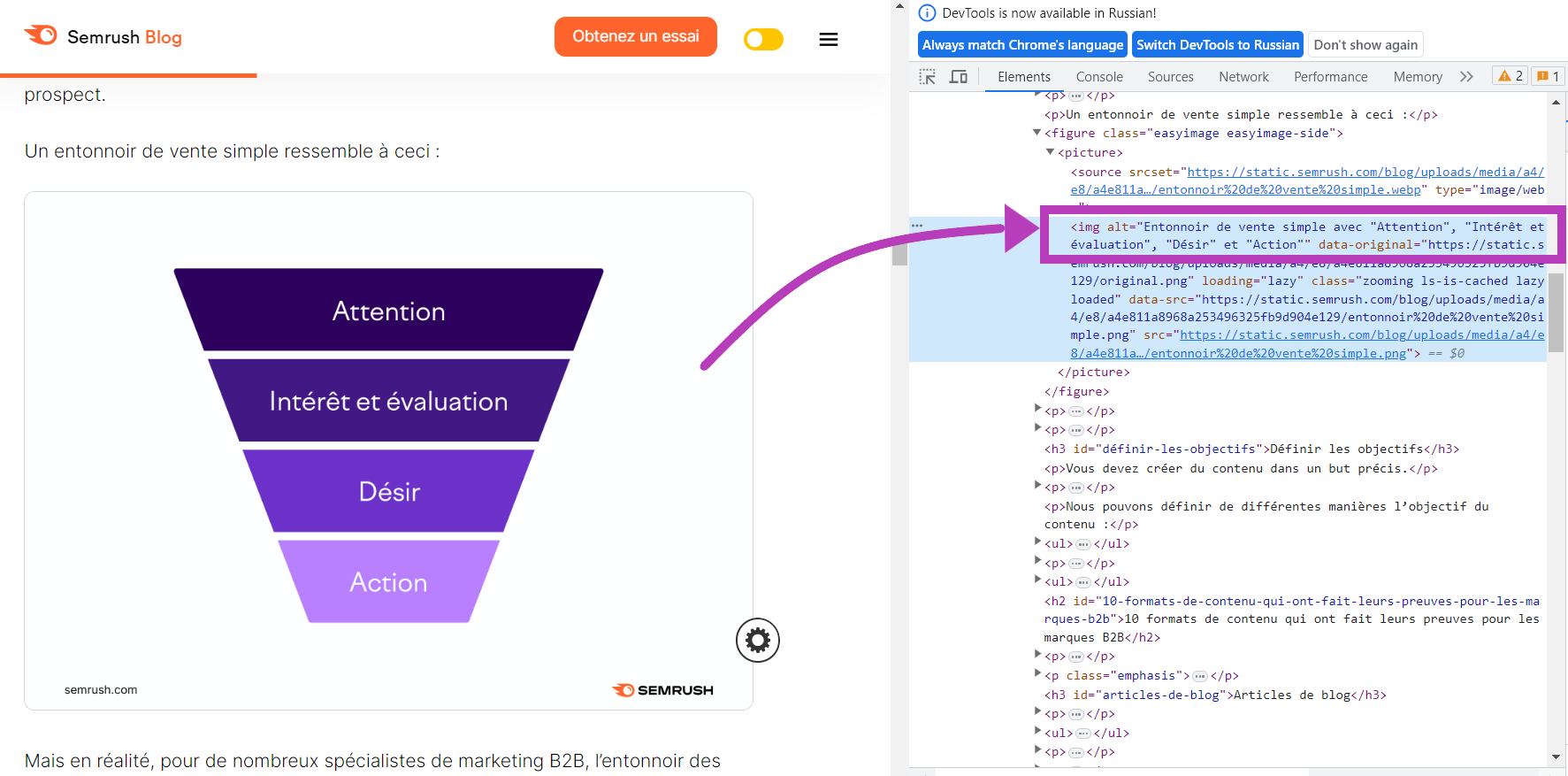
Task: Collapse the picture element node
Action: [1051, 152]
